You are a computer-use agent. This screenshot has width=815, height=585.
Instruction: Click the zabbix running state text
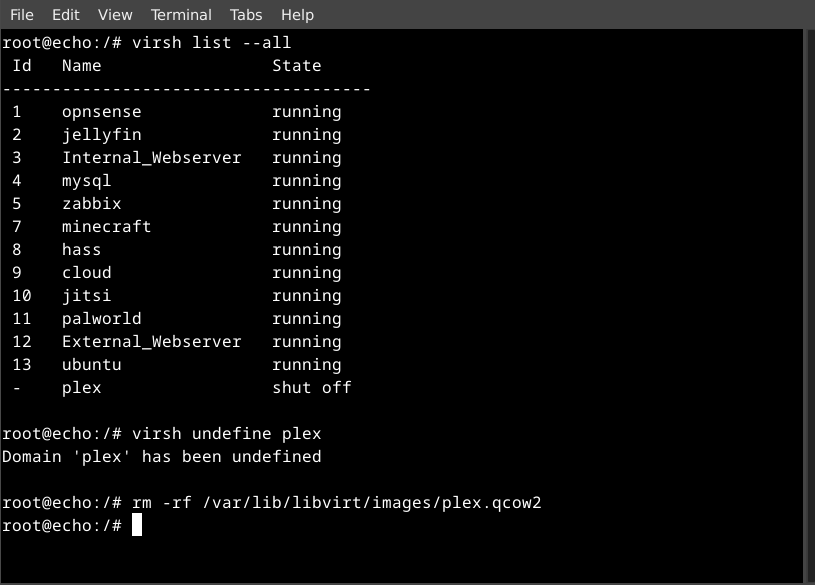tap(307, 203)
